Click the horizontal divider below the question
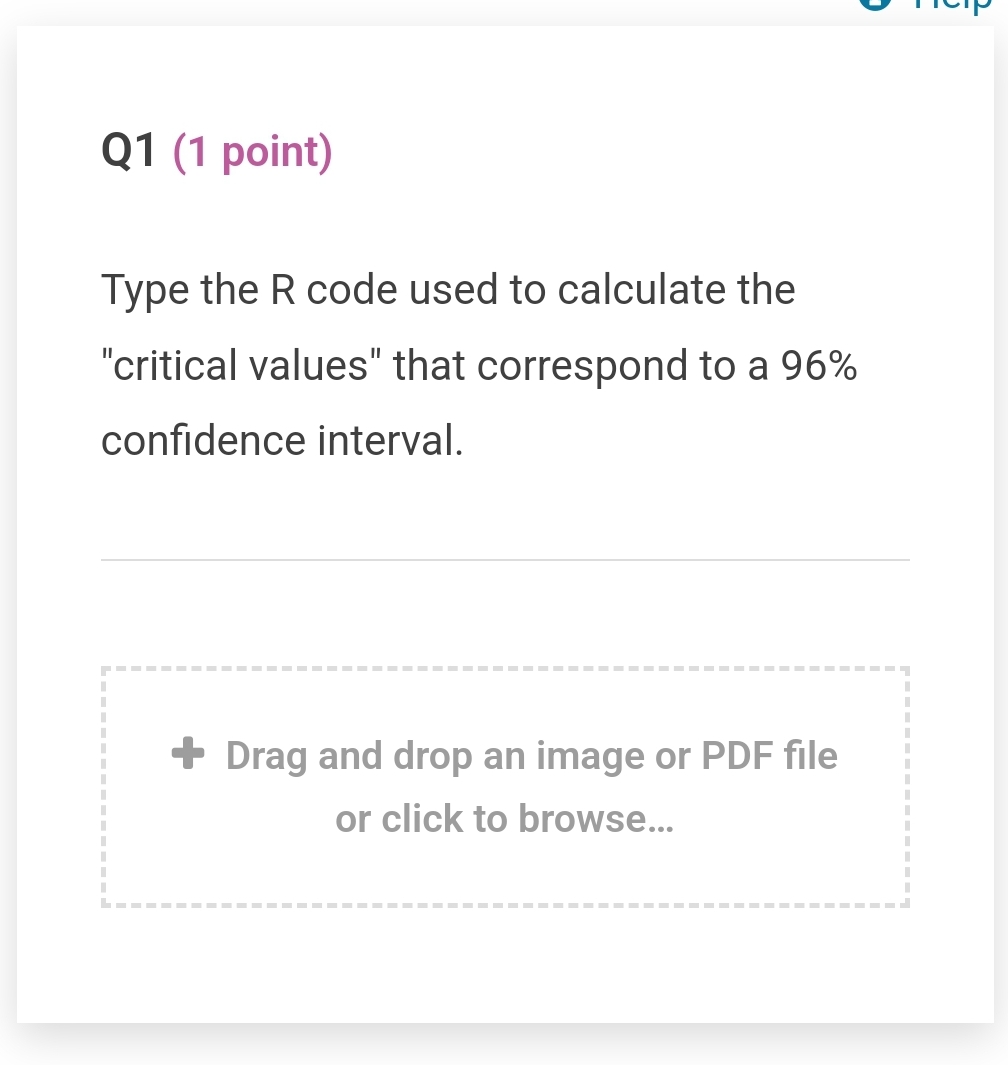The width and height of the screenshot is (1008, 1065). (505, 560)
